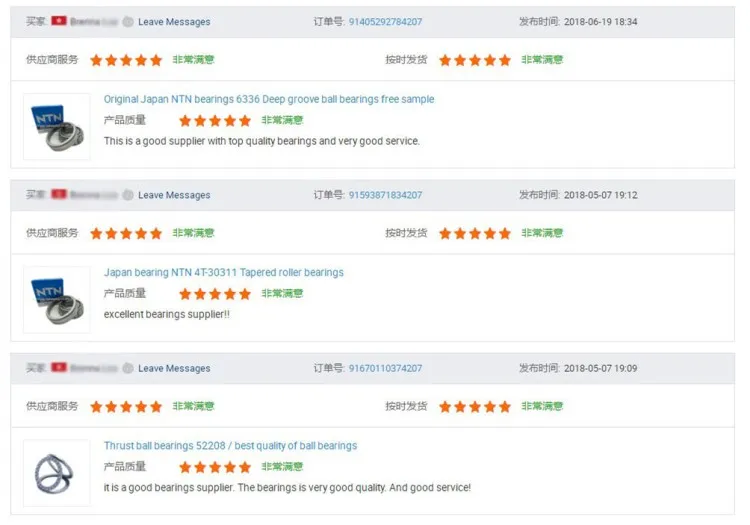The height and width of the screenshot is (525, 750).
Task: Open NTN 4T-30311 bearing product thumbnail
Action: pos(56,300)
